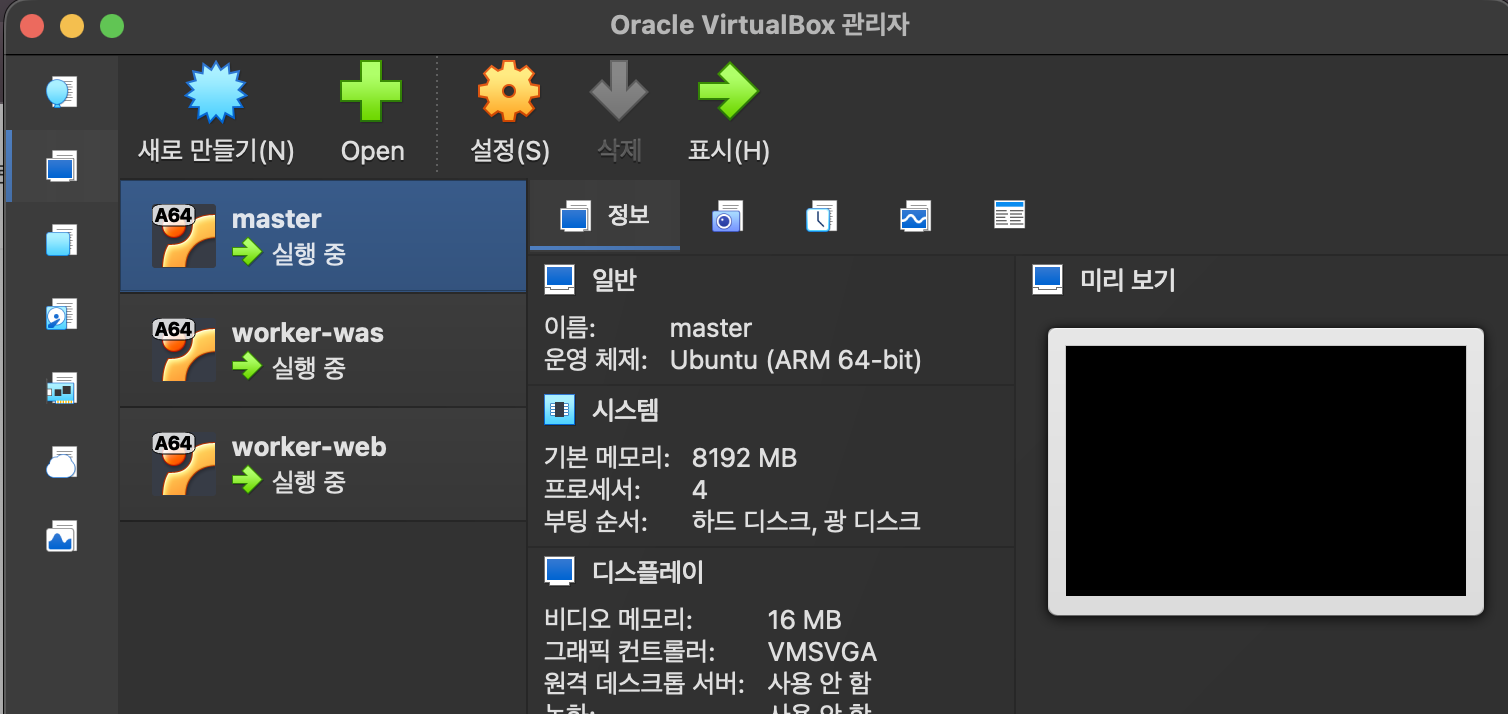Click the 부팅 순서: label

(x=595, y=521)
